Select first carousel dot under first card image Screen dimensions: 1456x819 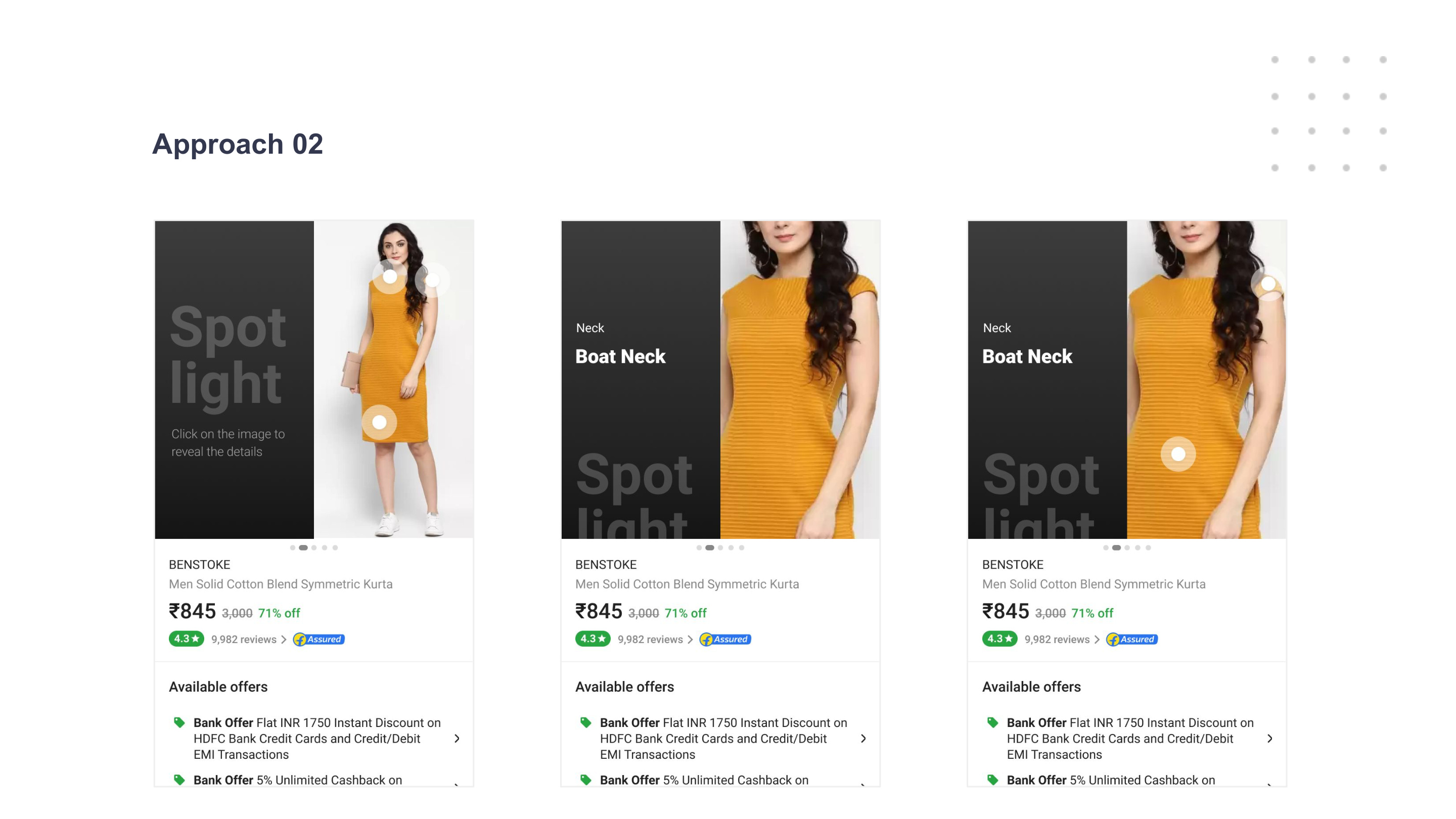[292, 547]
